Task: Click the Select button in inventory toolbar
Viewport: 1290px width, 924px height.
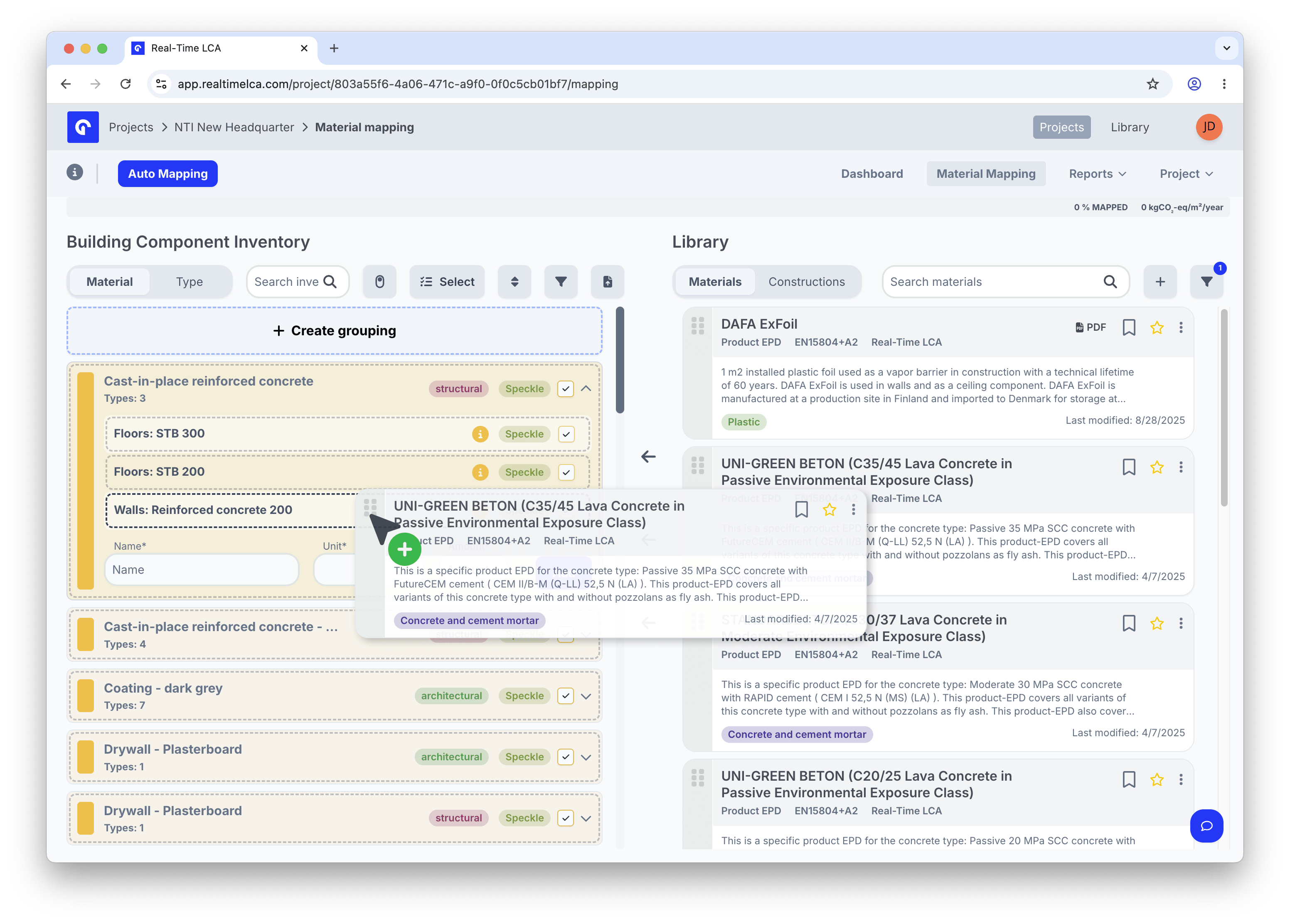Action: point(447,281)
